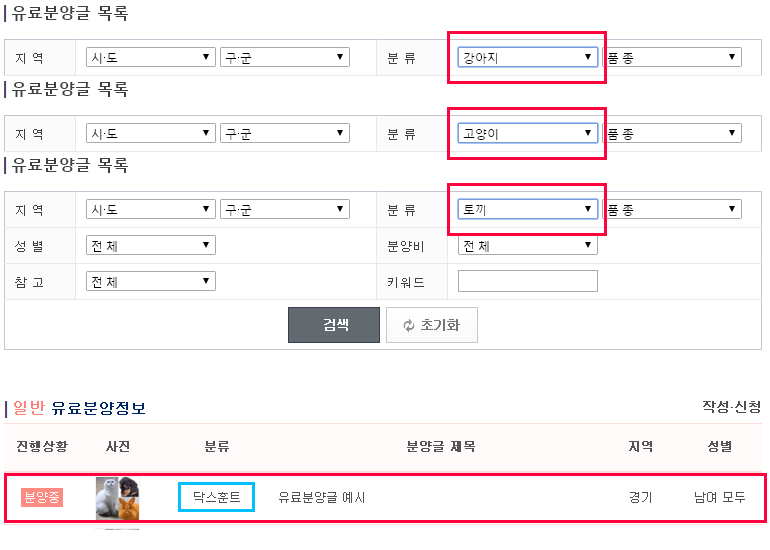Open the 고양이 category dropdown
The image size is (770, 550).
527,133
